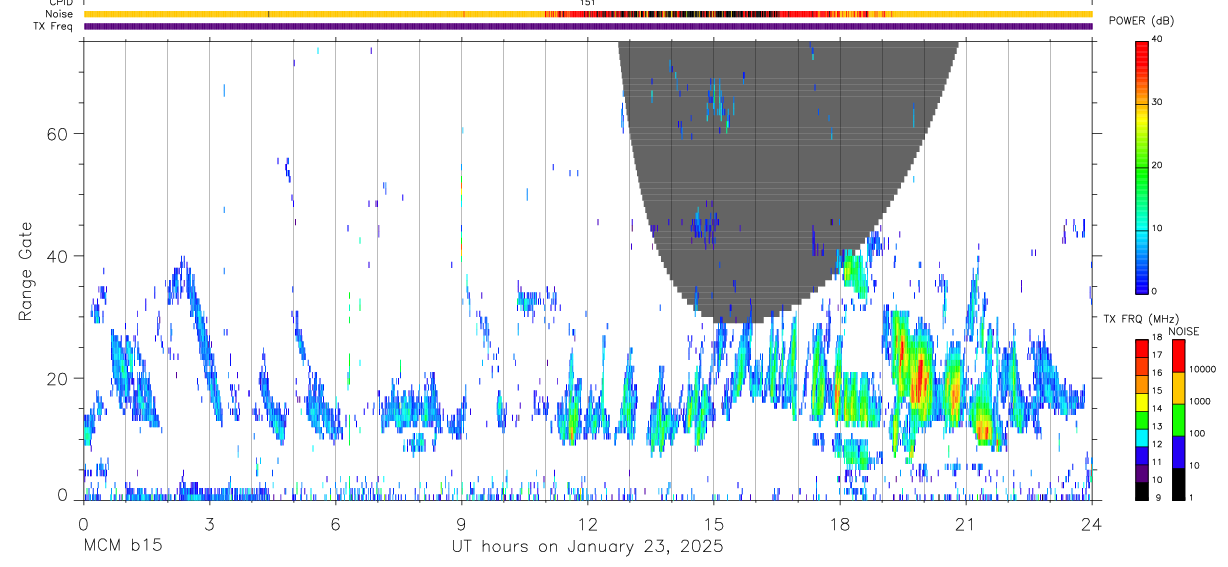
Task: Click the '3' tick on the UT hours axis
Action: [209, 522]
